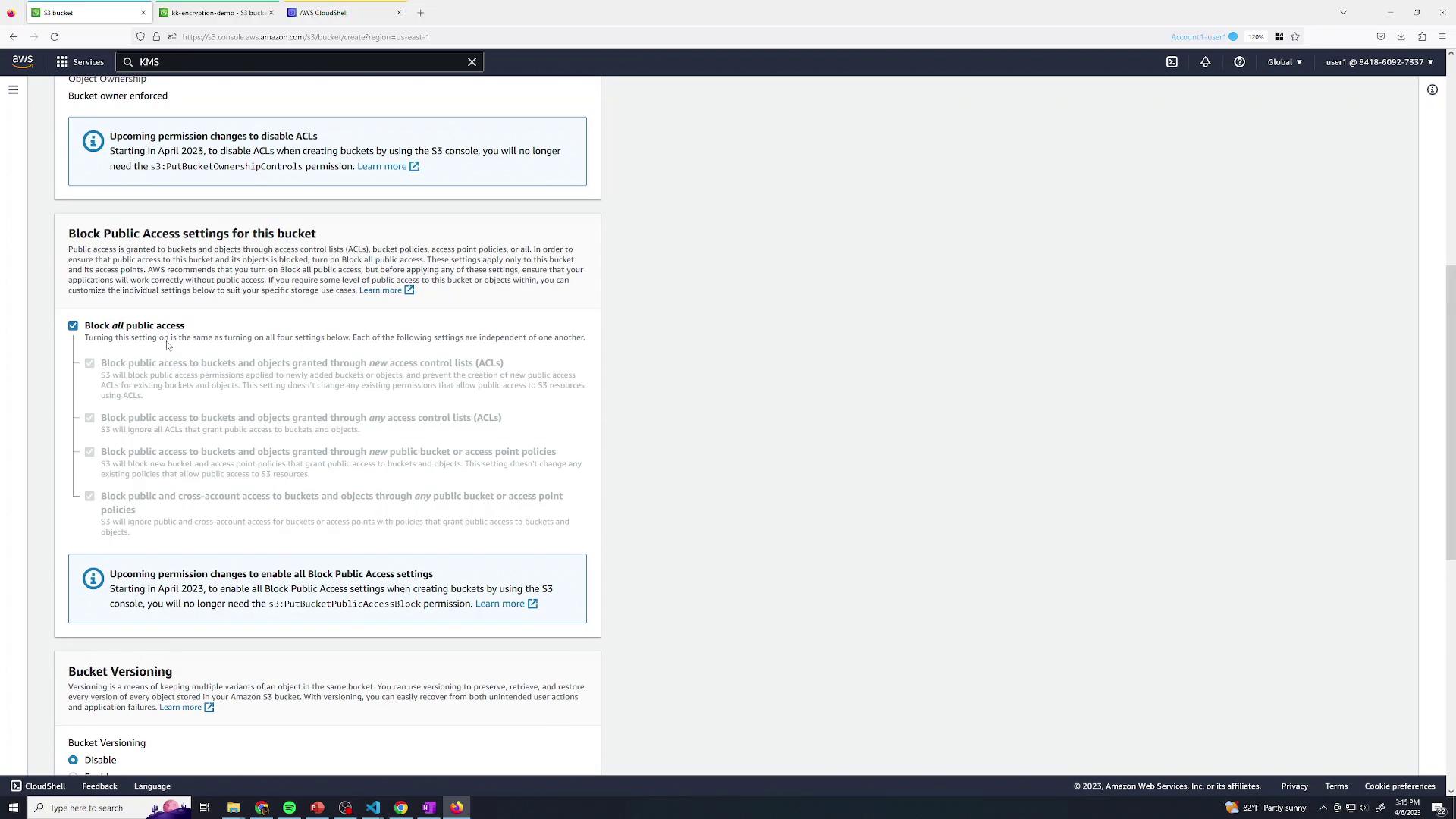The image size is (1456, 819).
Task: Expand the left hamburger navigation menu
Action: [x=13, y=89]
